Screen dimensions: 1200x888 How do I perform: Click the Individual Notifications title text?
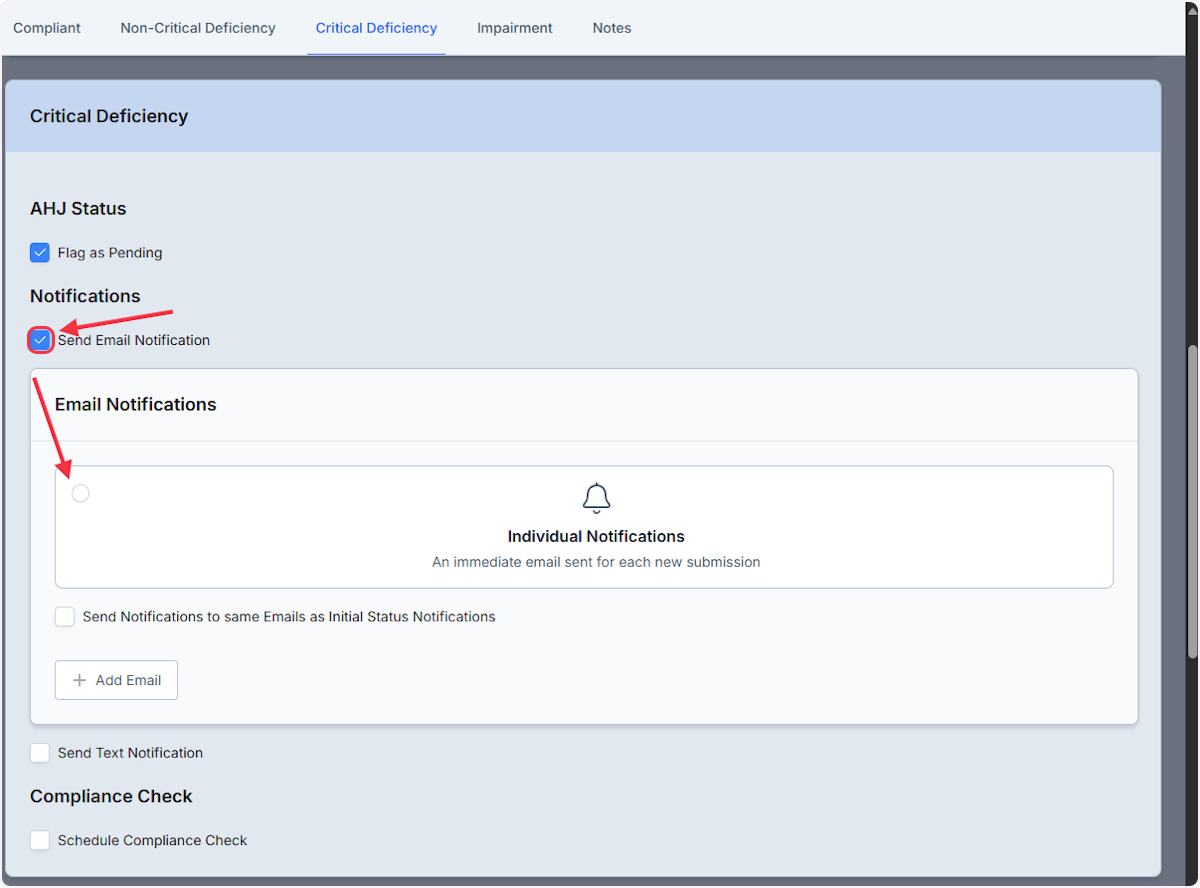point(596,536)
